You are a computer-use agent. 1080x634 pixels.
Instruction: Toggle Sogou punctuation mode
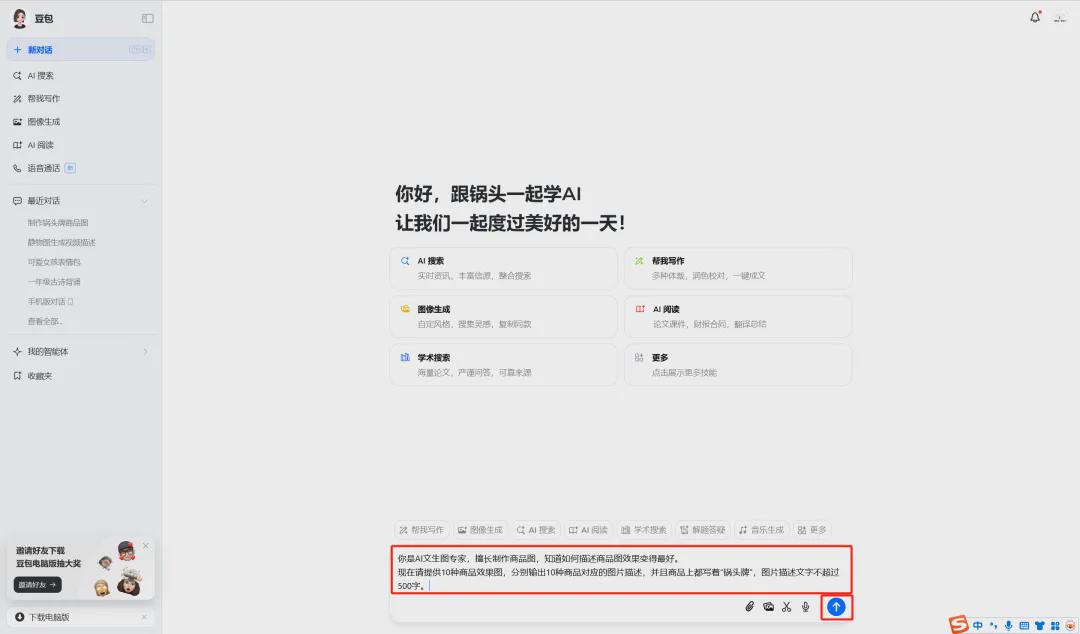(992, 625)
